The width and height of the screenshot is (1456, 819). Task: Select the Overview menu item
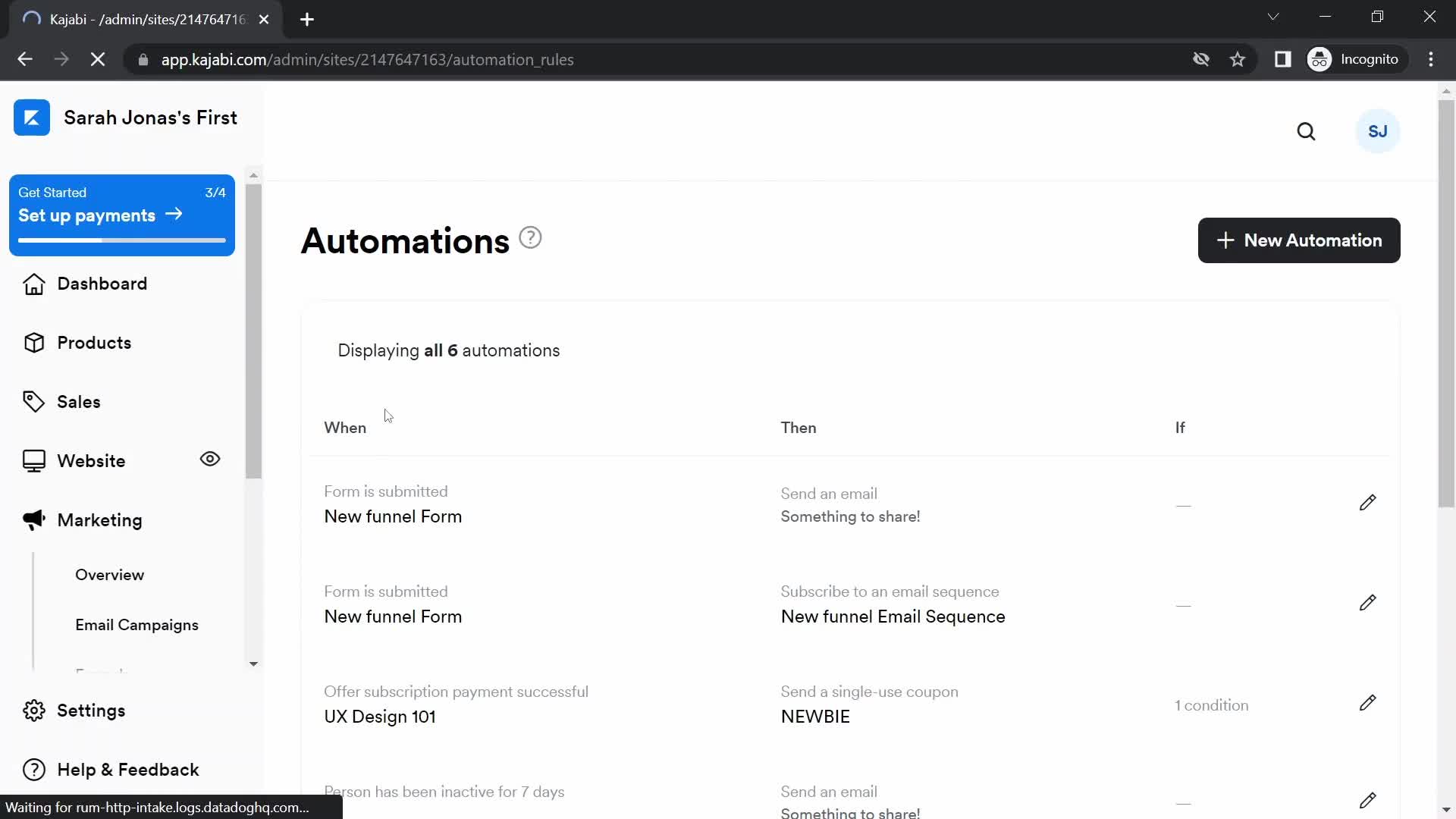pyautogui.click(x=109, y=575)
